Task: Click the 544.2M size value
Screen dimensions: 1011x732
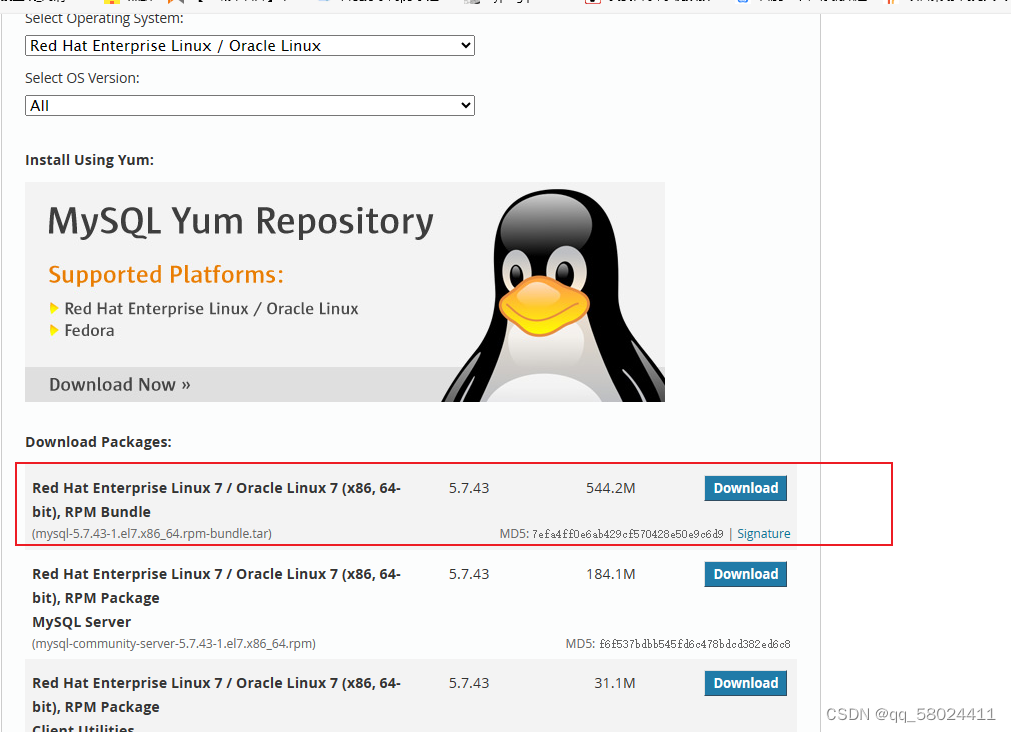Action: [611, 488]
